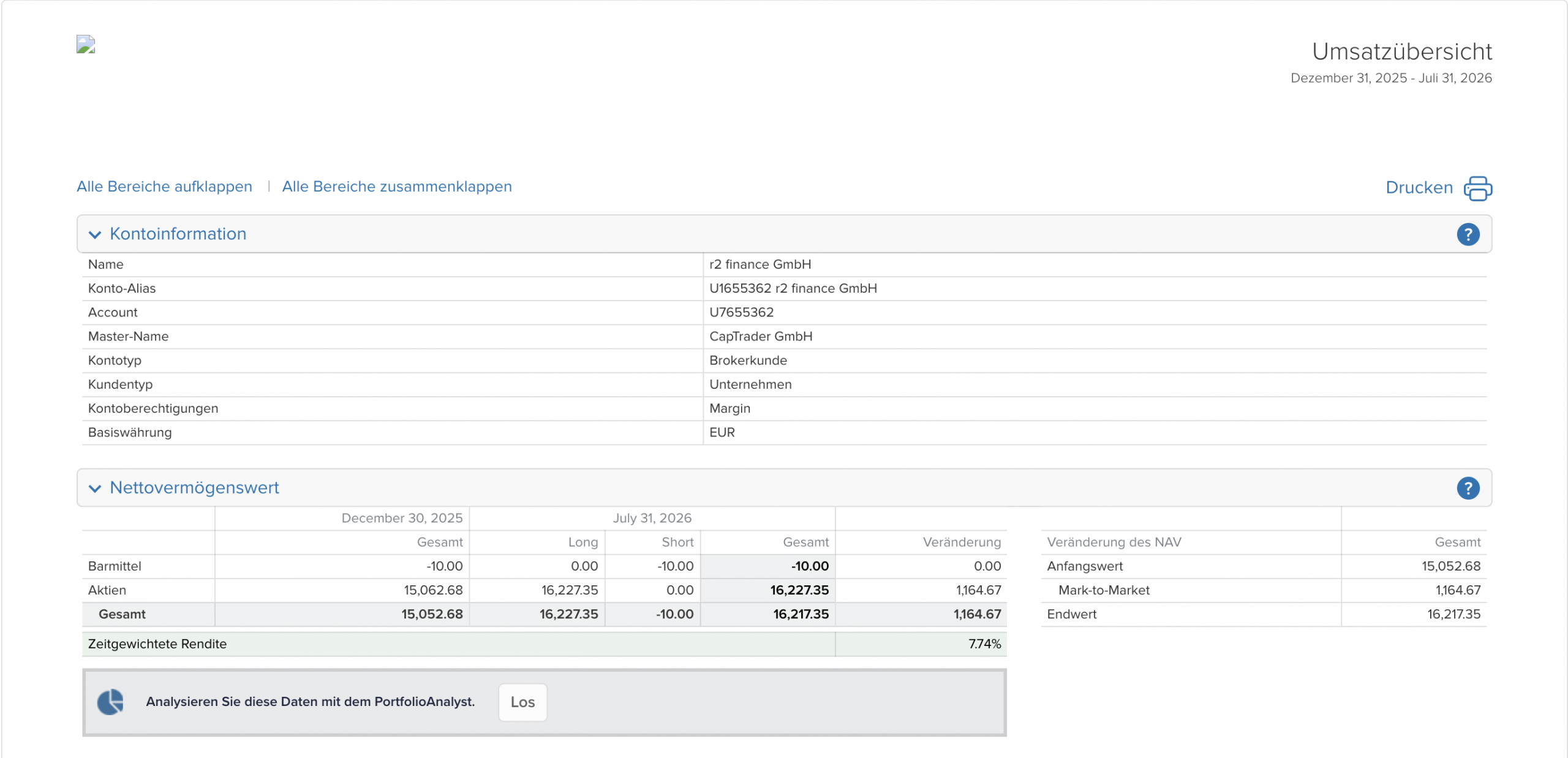Image resolution: width=1568 pixels, height=758 pixels.
Task: Expand all sections via Alle Bereiche aufklappen
Action: click(164, 186)
